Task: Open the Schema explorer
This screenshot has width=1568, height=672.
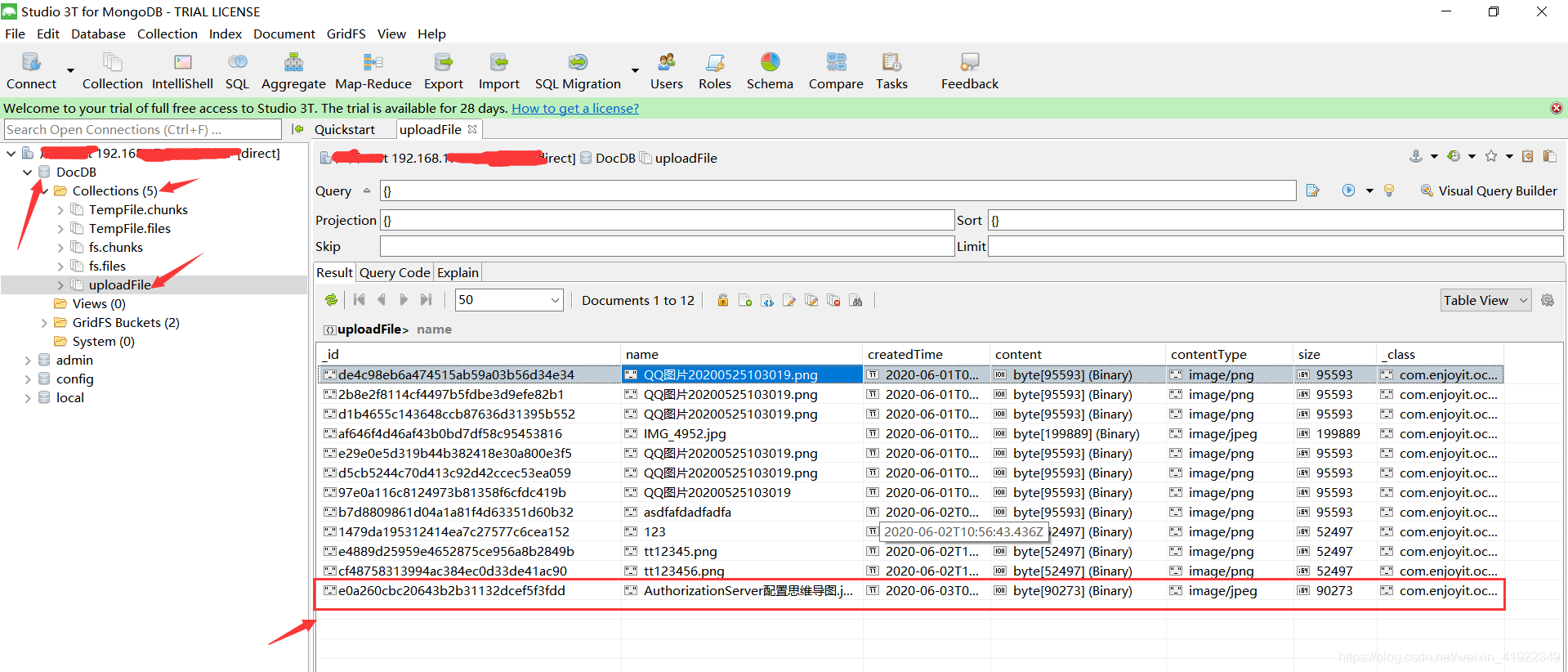Action: pos(770,71)
